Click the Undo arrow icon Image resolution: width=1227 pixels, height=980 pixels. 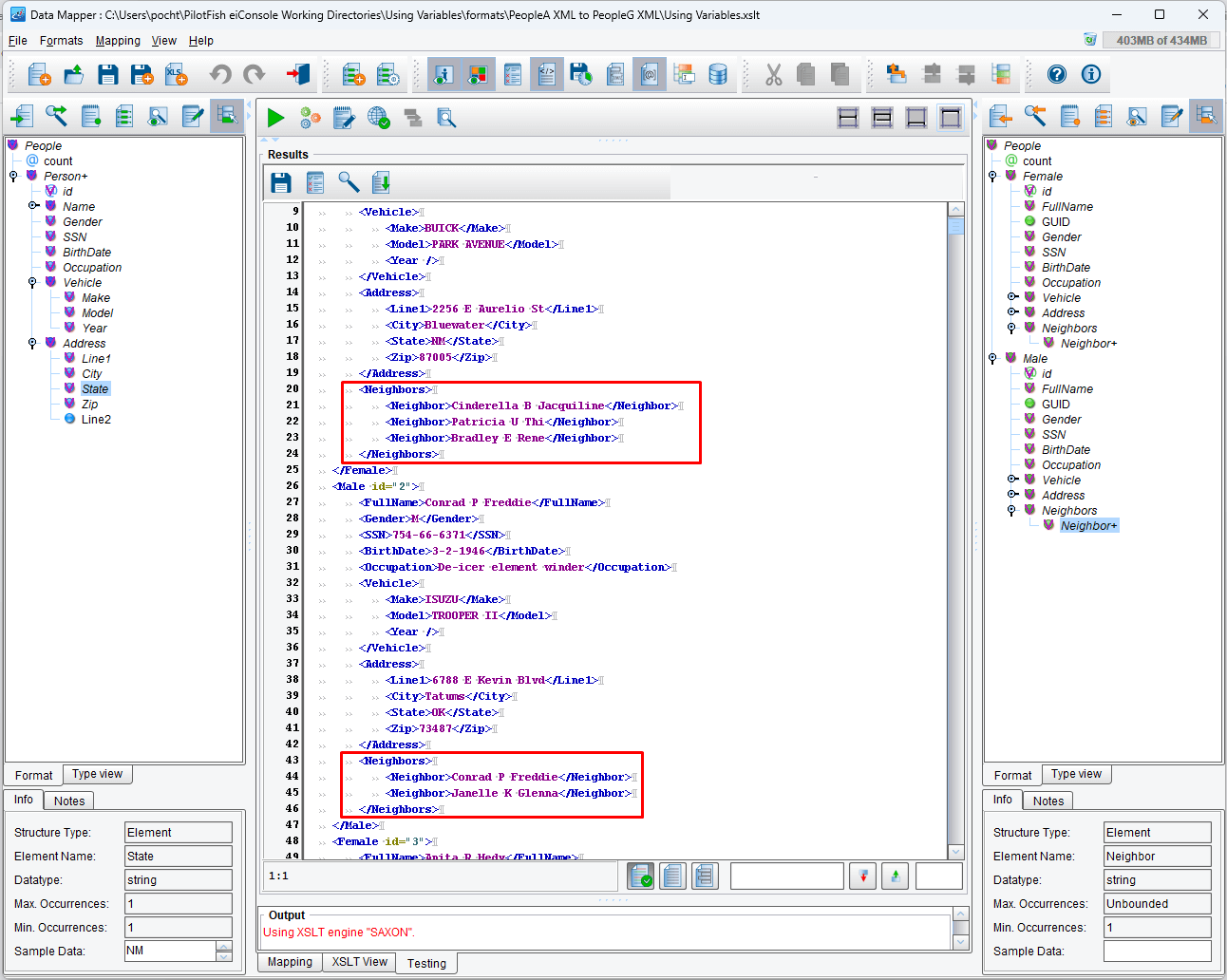(220, 74)
